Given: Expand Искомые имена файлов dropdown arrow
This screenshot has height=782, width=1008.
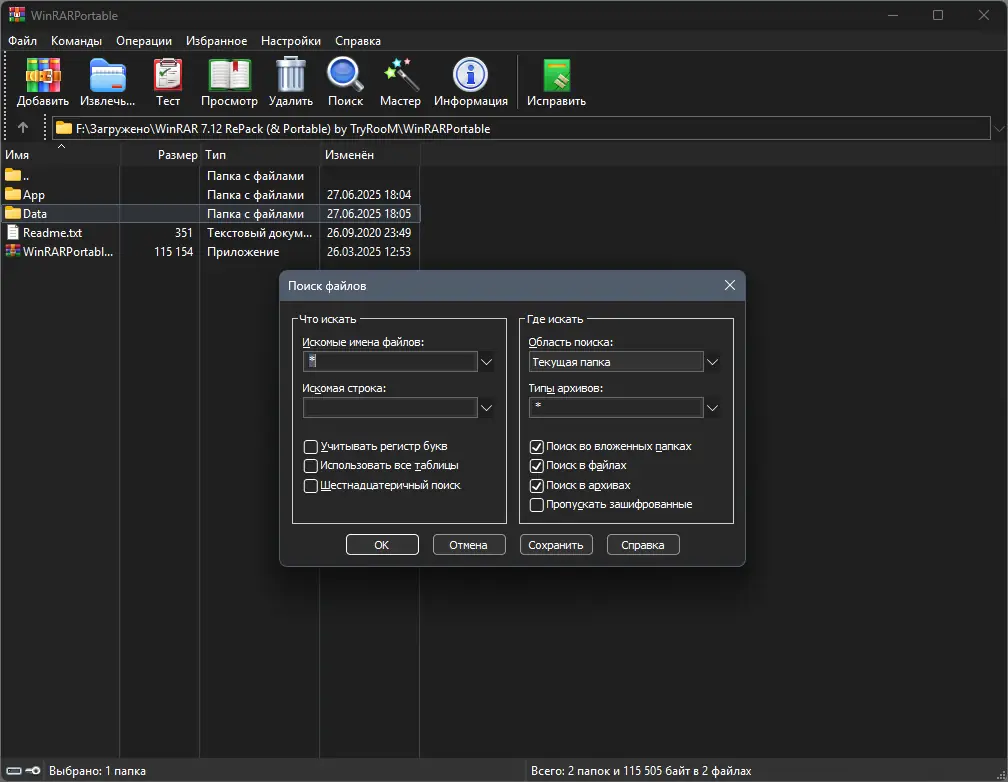Looking at the screenshot, I should click(487, 361).
